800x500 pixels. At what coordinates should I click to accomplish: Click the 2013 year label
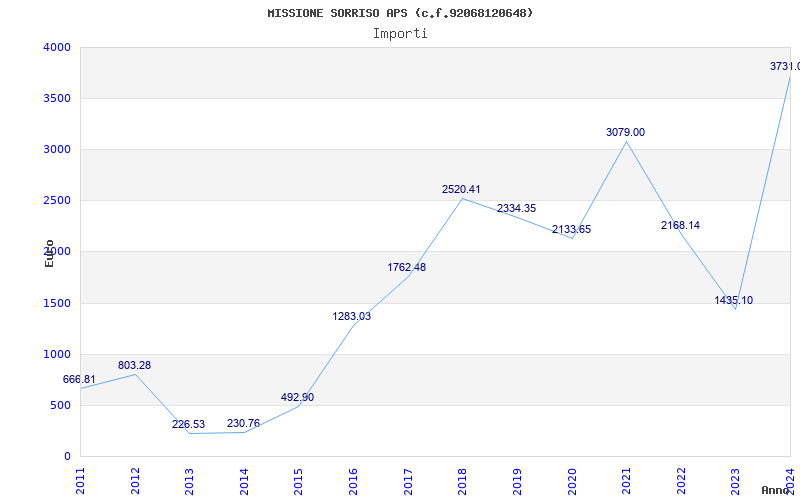click(x=190, y=481)
